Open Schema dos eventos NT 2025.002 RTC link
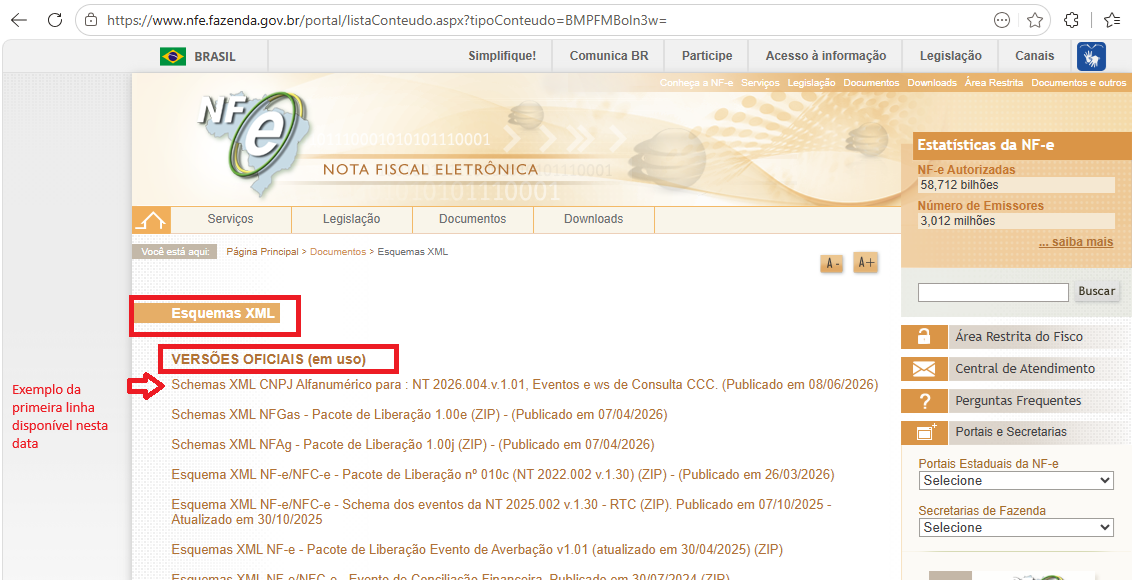 click(502, 511)
